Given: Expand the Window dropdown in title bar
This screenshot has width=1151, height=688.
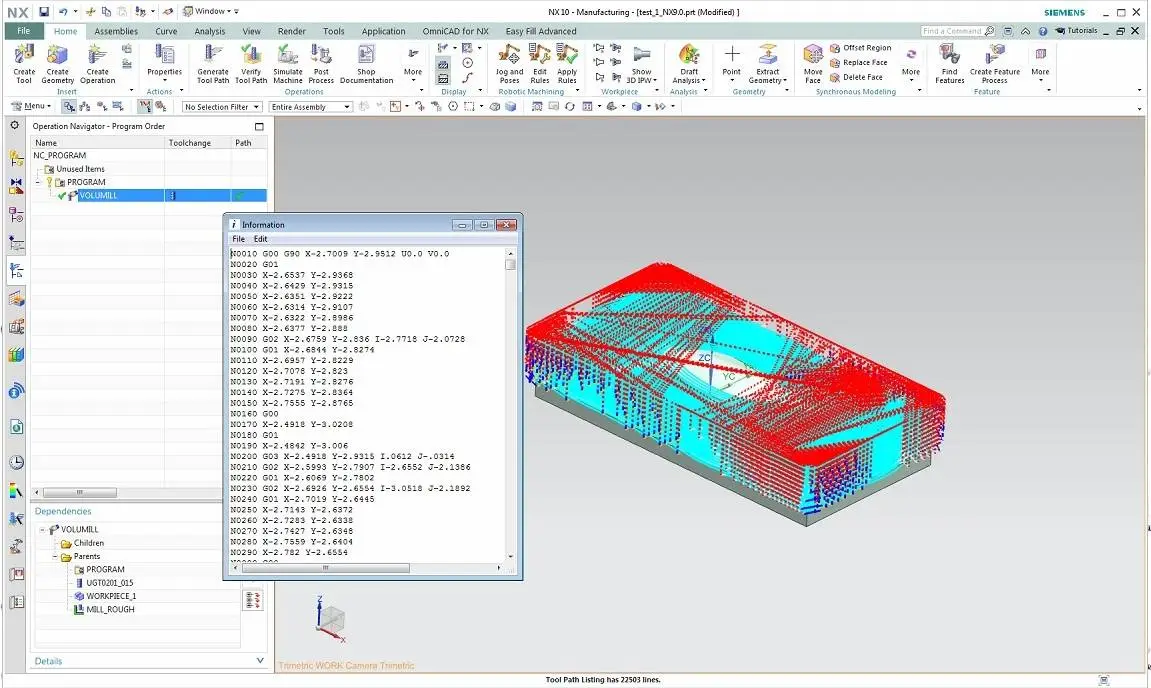Looking at the screenshot, I should click(211, 11).
